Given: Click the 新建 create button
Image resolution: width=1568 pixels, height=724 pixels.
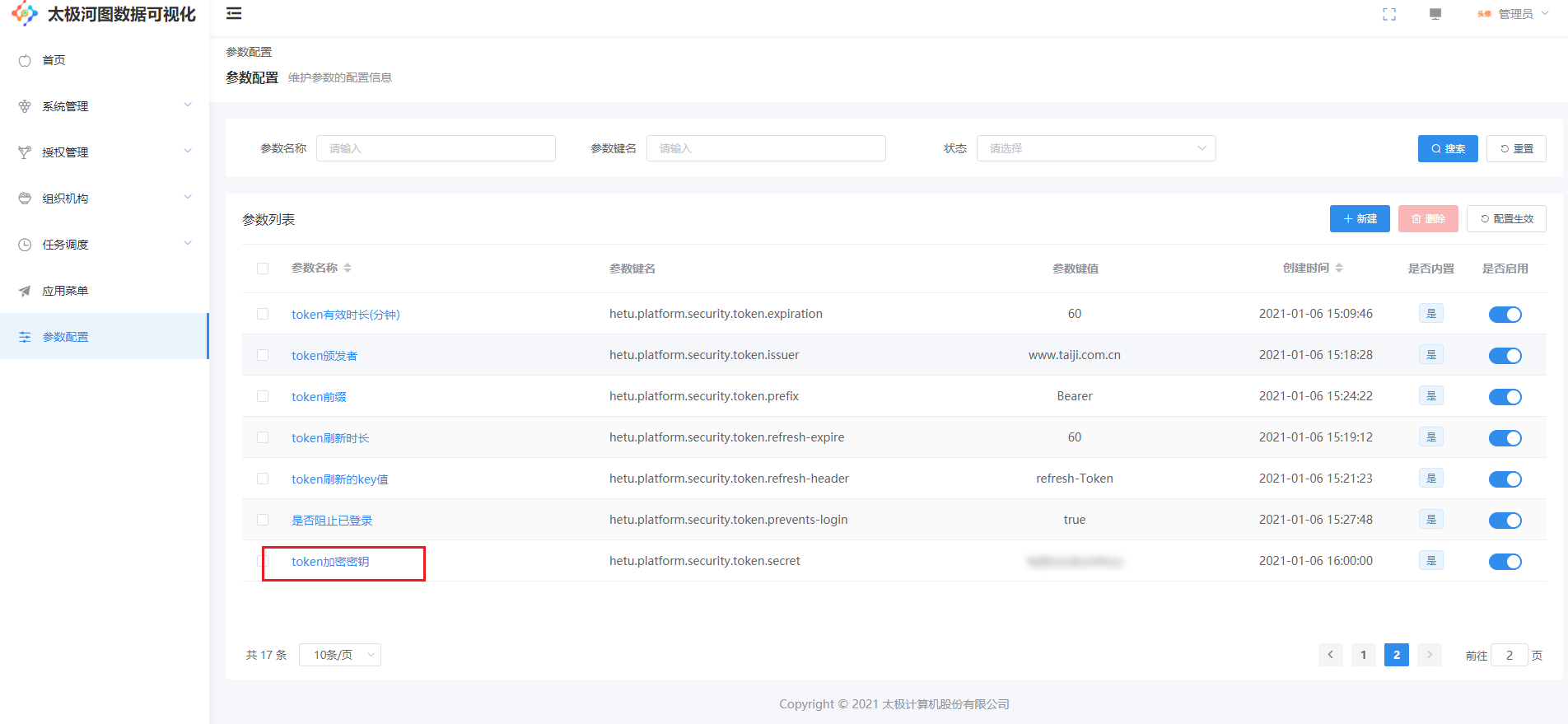Looking at the screenshot, I should pyautogui.click(x=1360, y=219).
